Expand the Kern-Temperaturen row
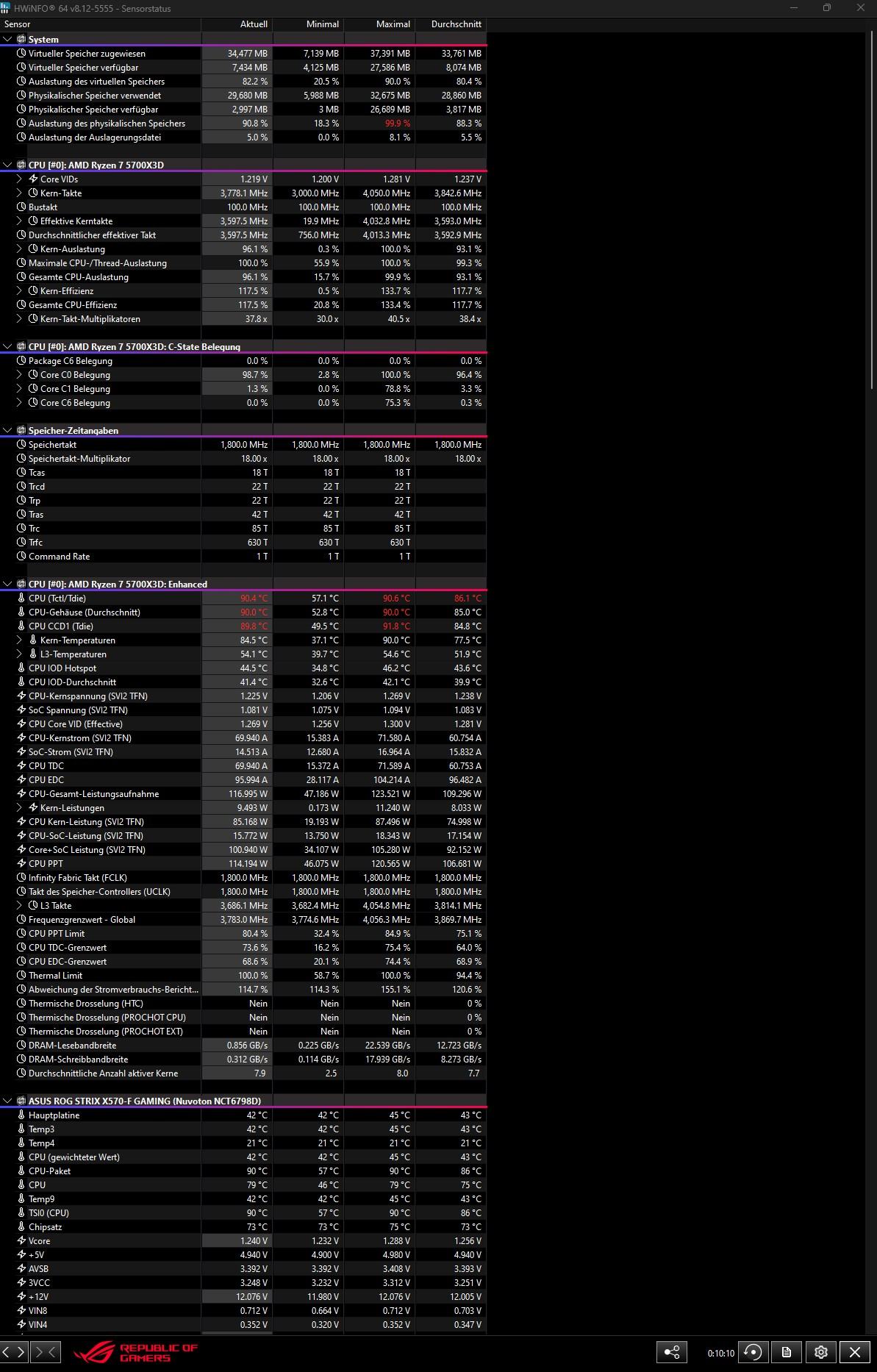Viewport: 877px width, 1372px height. 19,640
